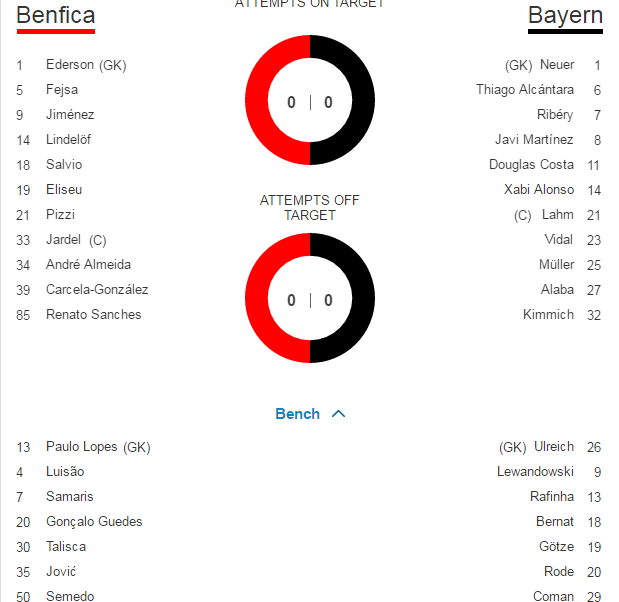Click Gonçalo Guedes on the bench

tap(94, 522)
